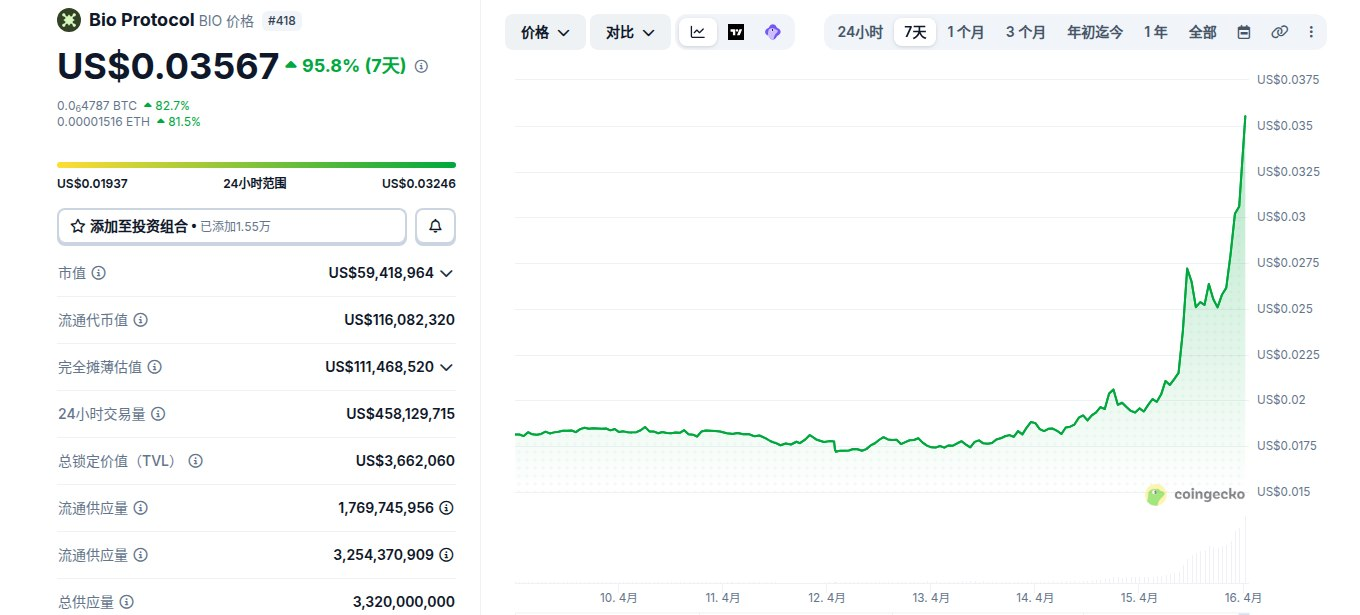1360x615 pixels.
Task: Select 7天 time range
Action: click(915, 32)
